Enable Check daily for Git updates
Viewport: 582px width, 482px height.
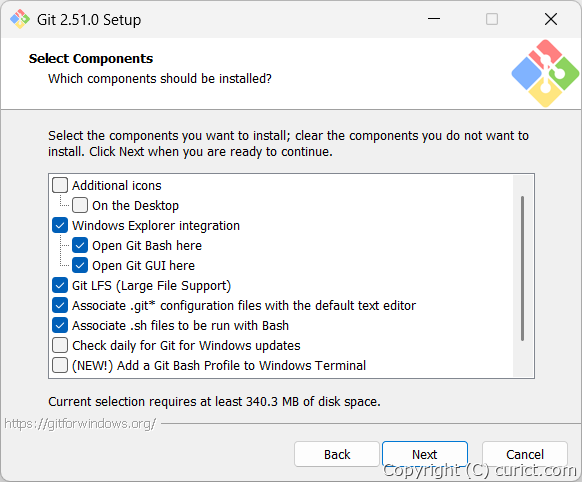click(x=60, y=345)
